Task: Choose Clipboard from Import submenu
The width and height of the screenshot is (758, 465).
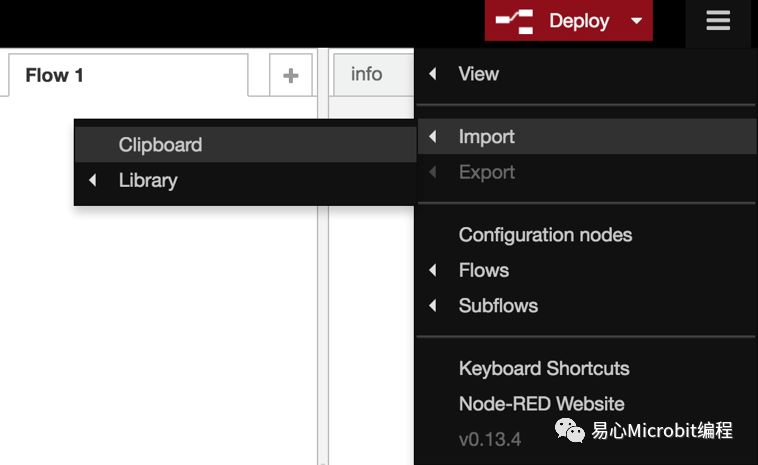Action: pyautogui.click(x=246, y=145)
